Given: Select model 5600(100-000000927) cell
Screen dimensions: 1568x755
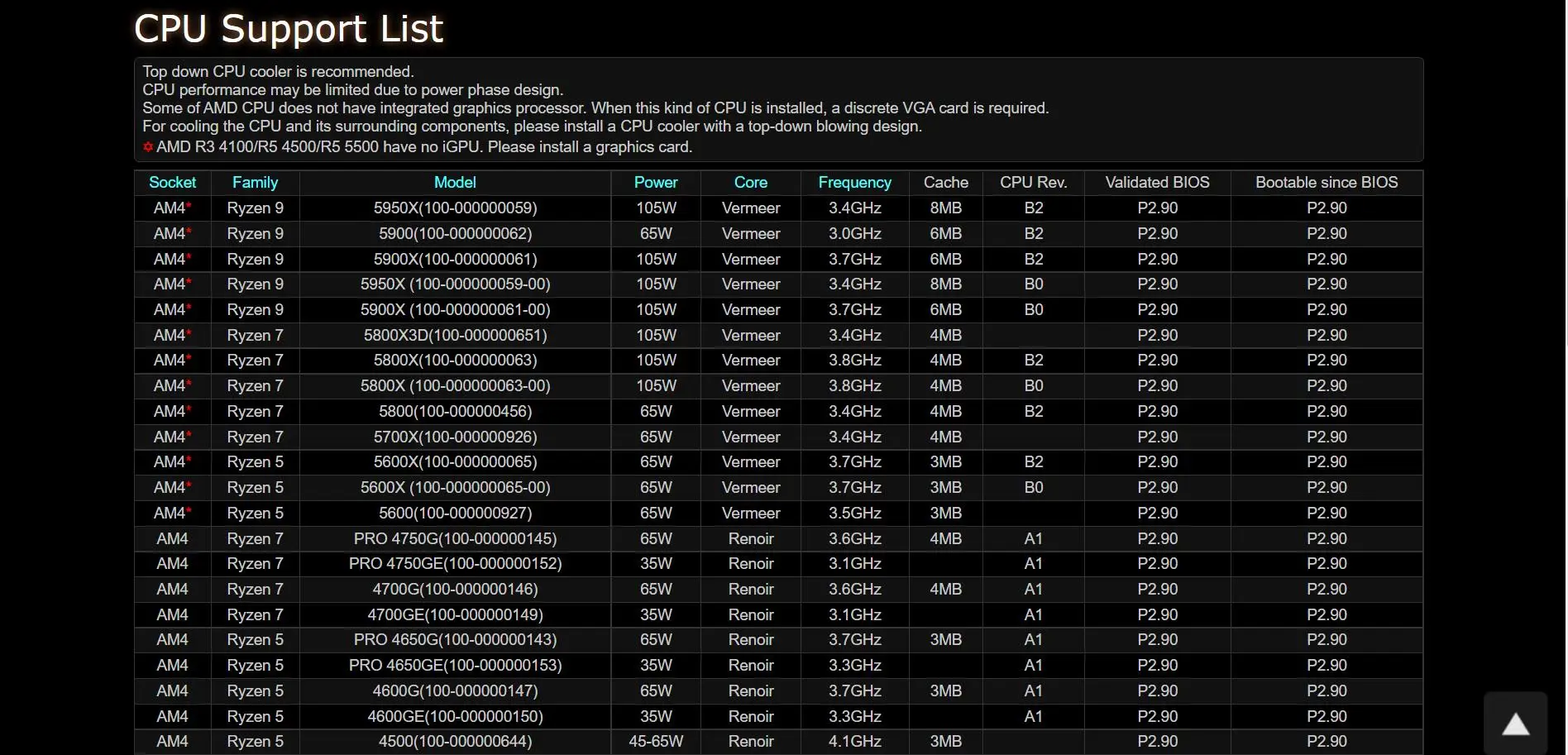Looking at the screenshot, I should (x=455, y=514).
